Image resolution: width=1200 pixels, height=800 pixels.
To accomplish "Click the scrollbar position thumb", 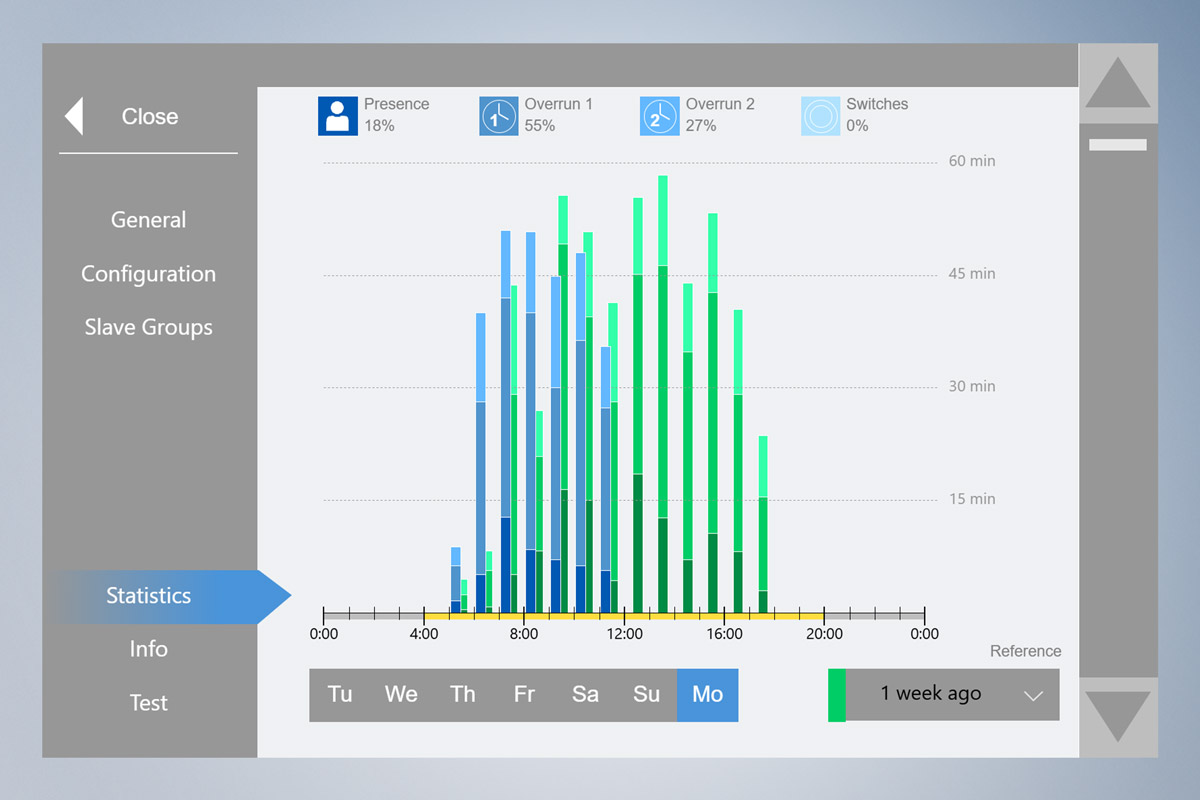I will click(1117, 145).
